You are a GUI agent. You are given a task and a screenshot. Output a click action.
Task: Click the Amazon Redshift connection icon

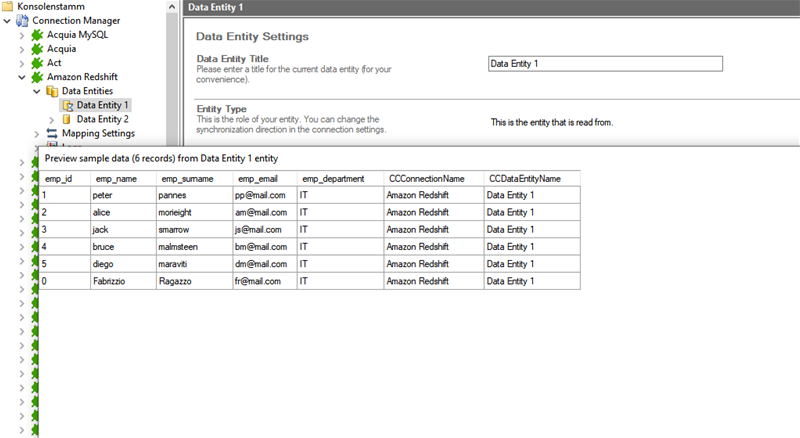(38, 77)
